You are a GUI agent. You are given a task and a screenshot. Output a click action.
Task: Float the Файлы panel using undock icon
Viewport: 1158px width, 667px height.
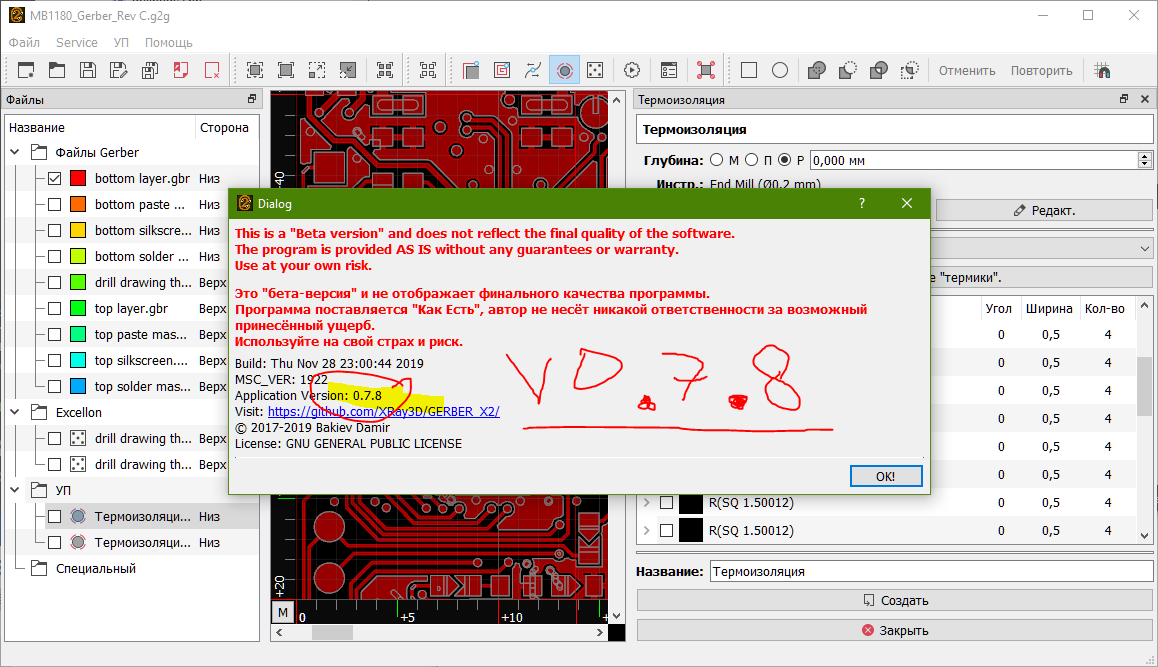[252, 99]
